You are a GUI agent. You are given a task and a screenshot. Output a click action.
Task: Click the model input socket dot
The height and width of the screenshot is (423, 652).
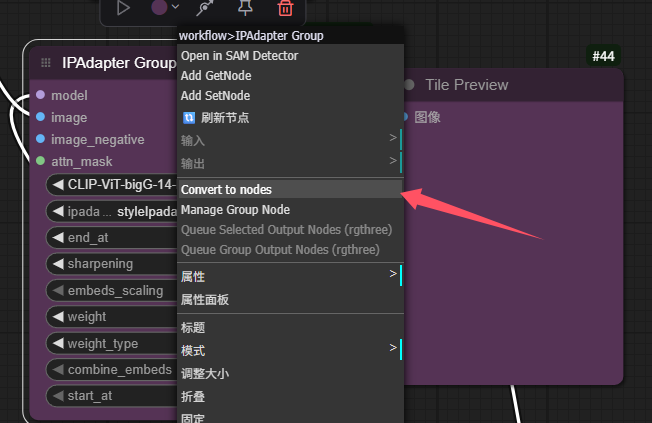click(40, 95)
